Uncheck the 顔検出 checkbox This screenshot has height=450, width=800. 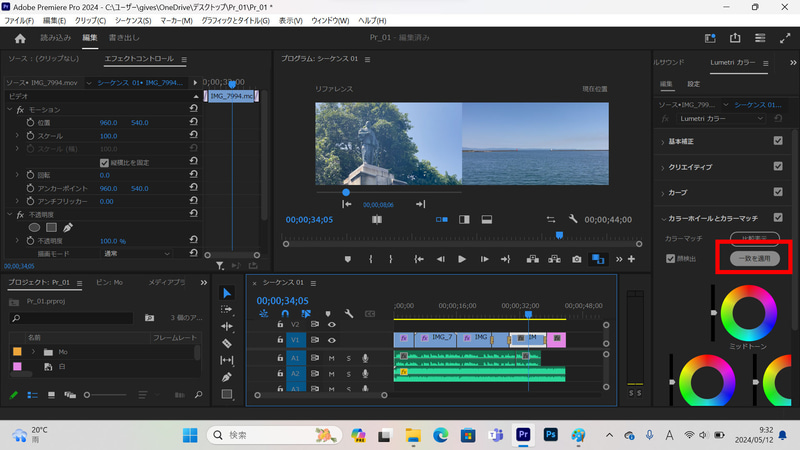pyautogui.click(x=671, y=258)
